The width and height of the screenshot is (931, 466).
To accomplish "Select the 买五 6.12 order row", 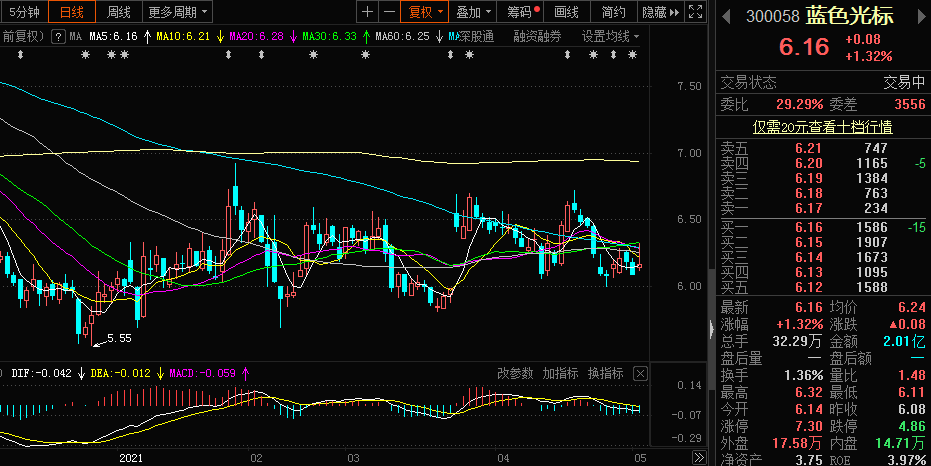I will click(822, 287).
